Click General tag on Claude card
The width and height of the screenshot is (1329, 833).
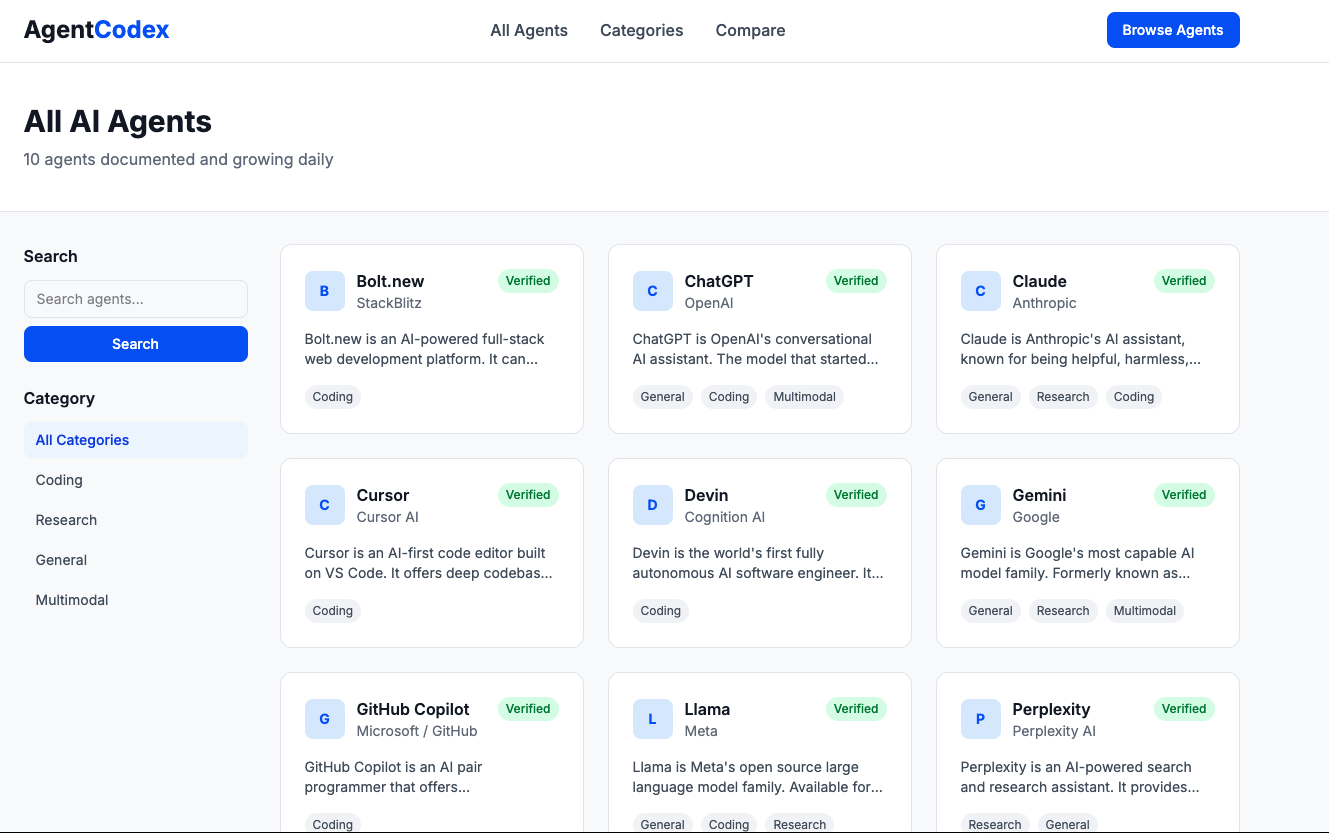[x=991, y=397]
